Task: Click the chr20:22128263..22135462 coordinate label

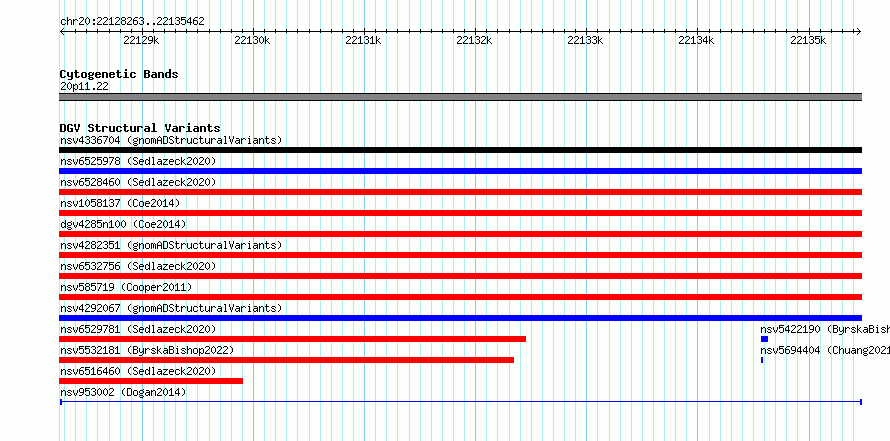Action: [132, 22]
